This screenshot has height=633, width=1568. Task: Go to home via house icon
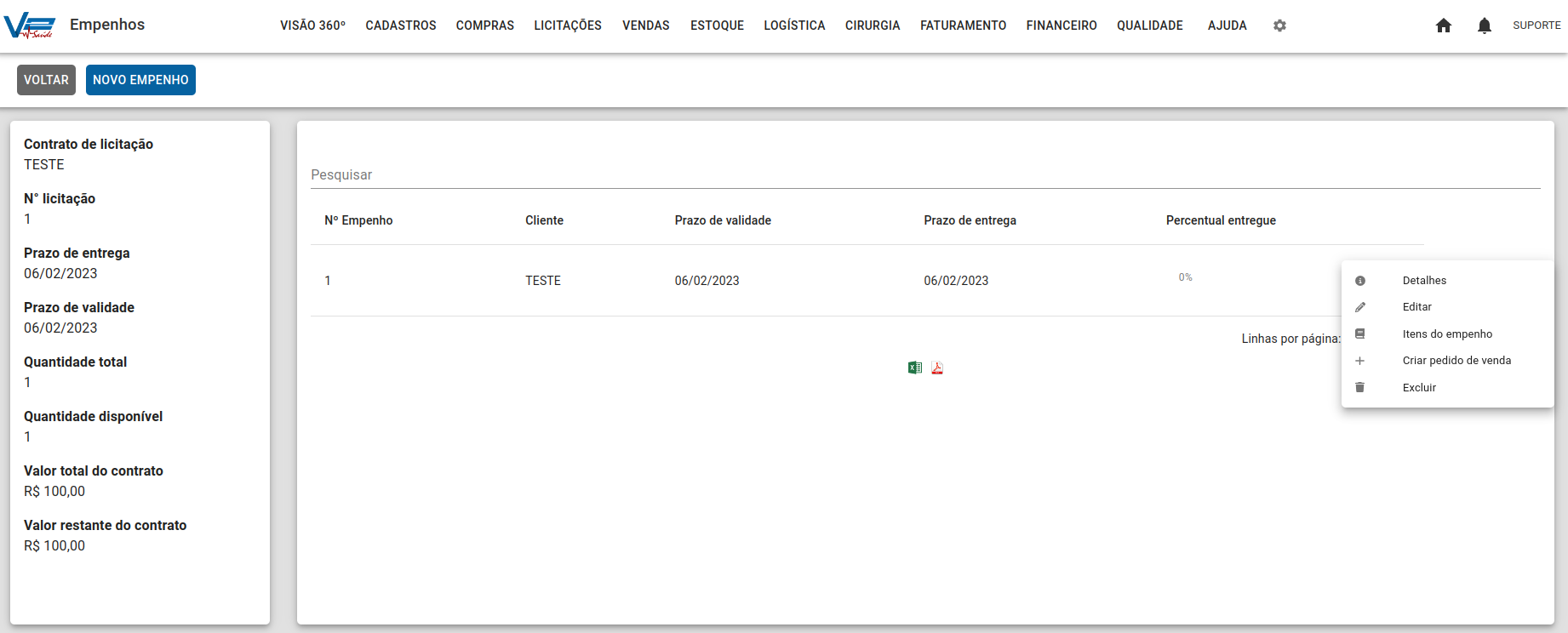click(1444, 26)
